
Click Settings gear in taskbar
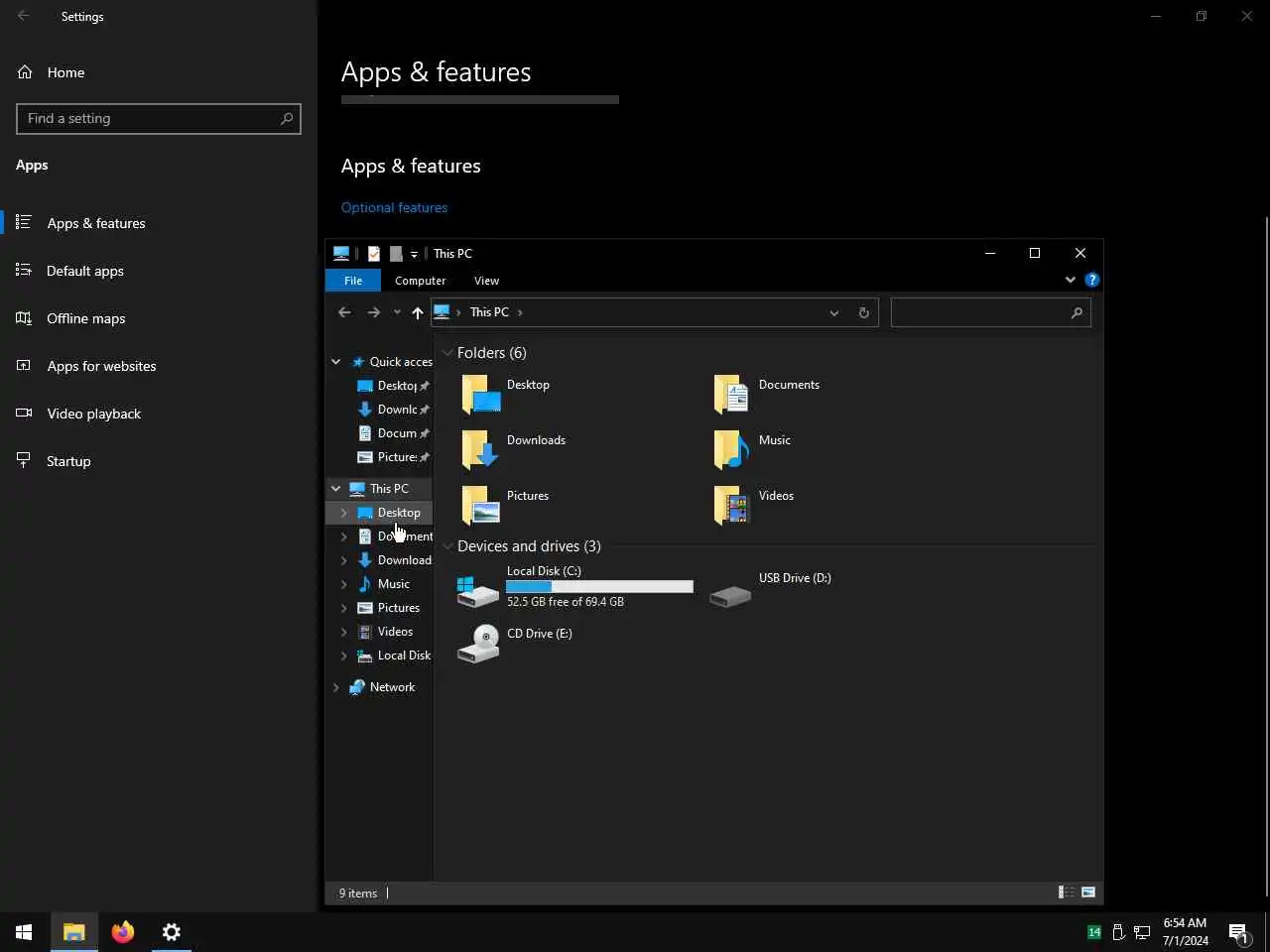click(172, 932)
